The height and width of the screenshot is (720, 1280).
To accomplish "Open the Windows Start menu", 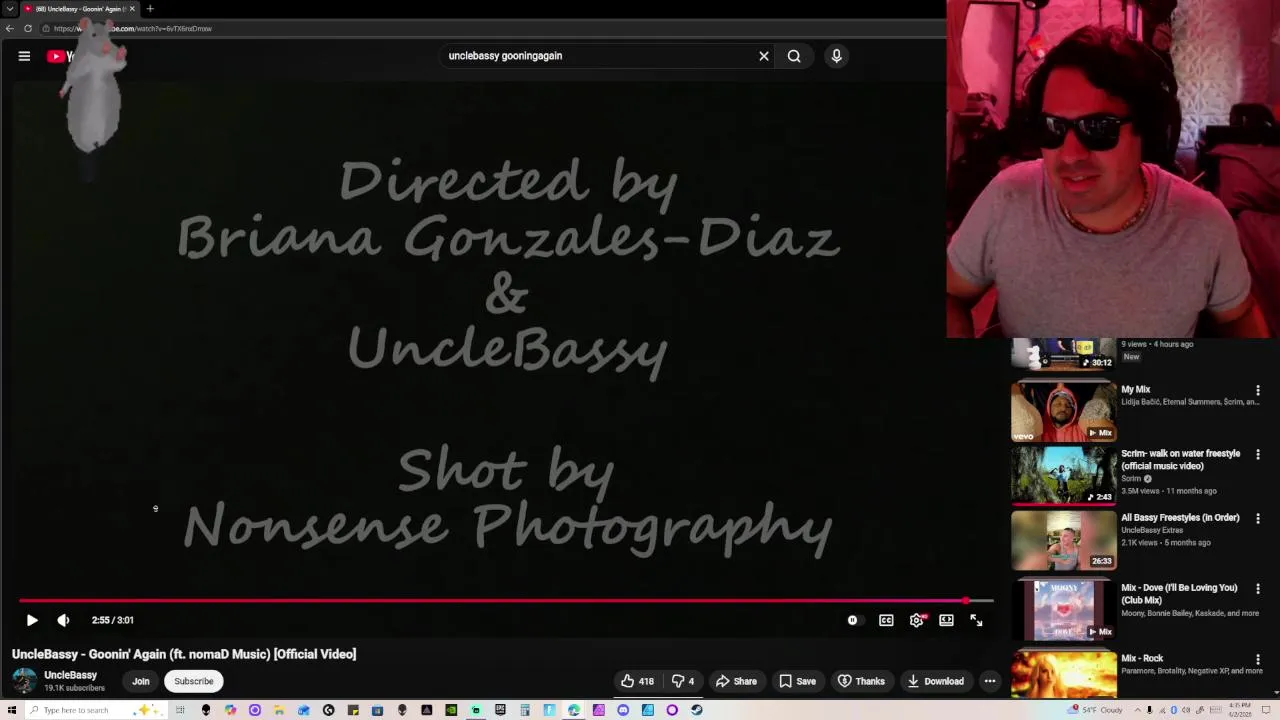I will [x=11, y=710].
